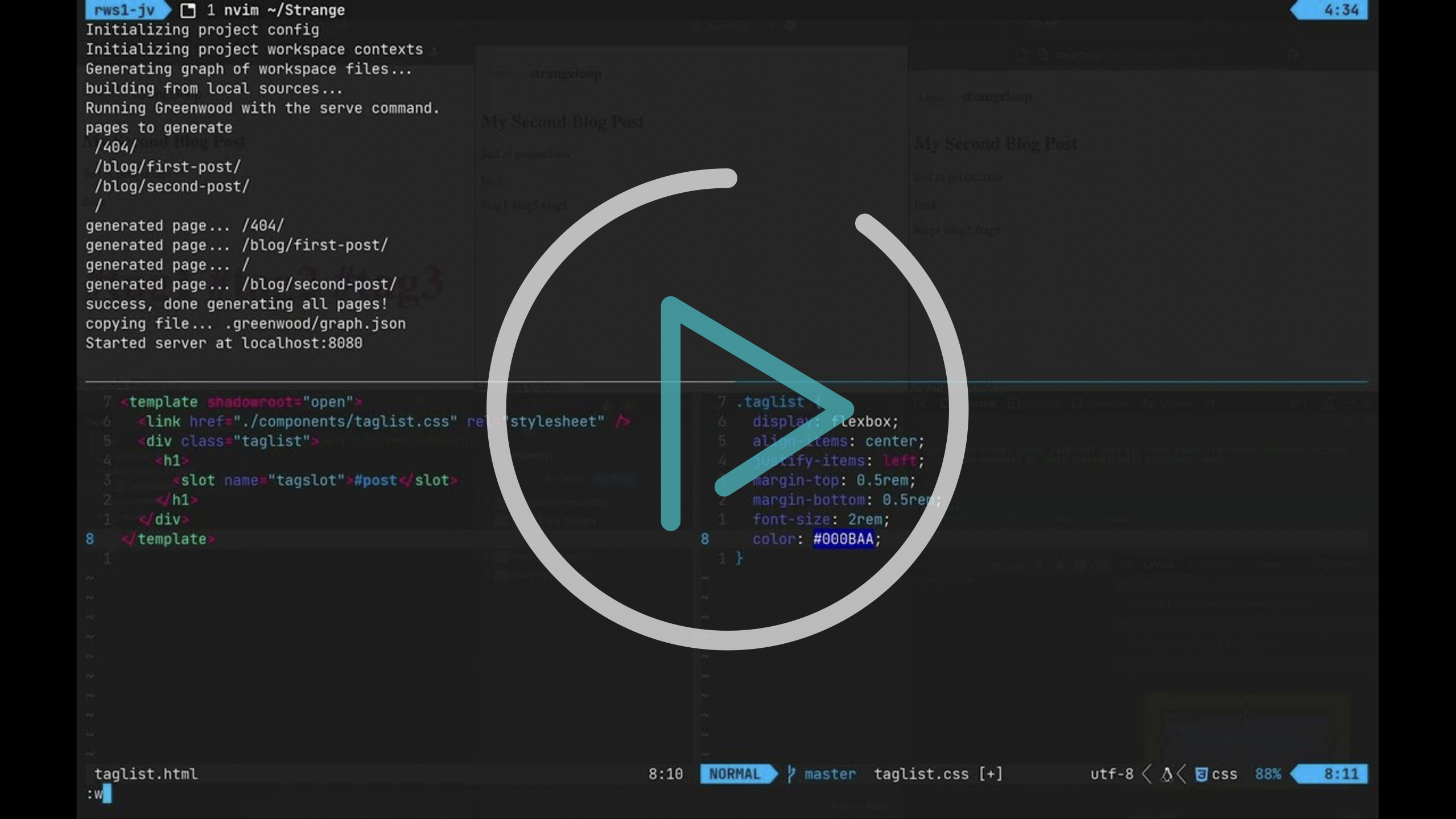1456x819 pixels.
Task: Click the 'generated page... /404/' line
Action: point(185,226)
